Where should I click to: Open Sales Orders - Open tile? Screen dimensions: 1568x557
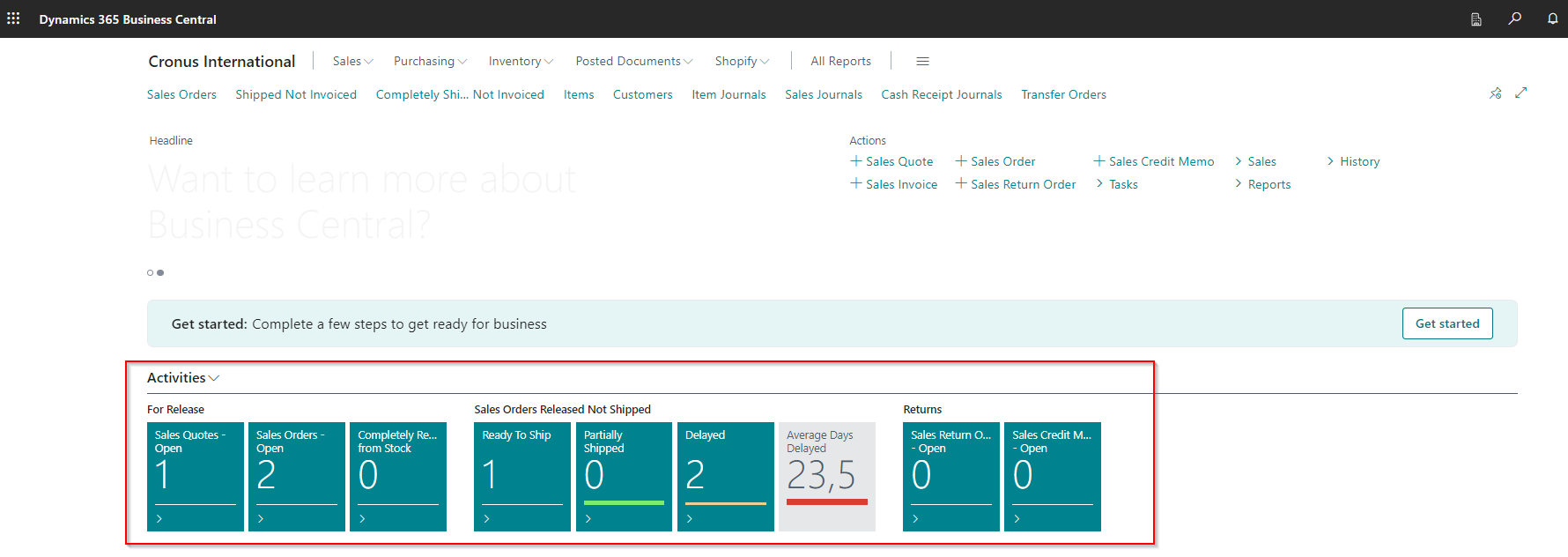tap(297, 477)
